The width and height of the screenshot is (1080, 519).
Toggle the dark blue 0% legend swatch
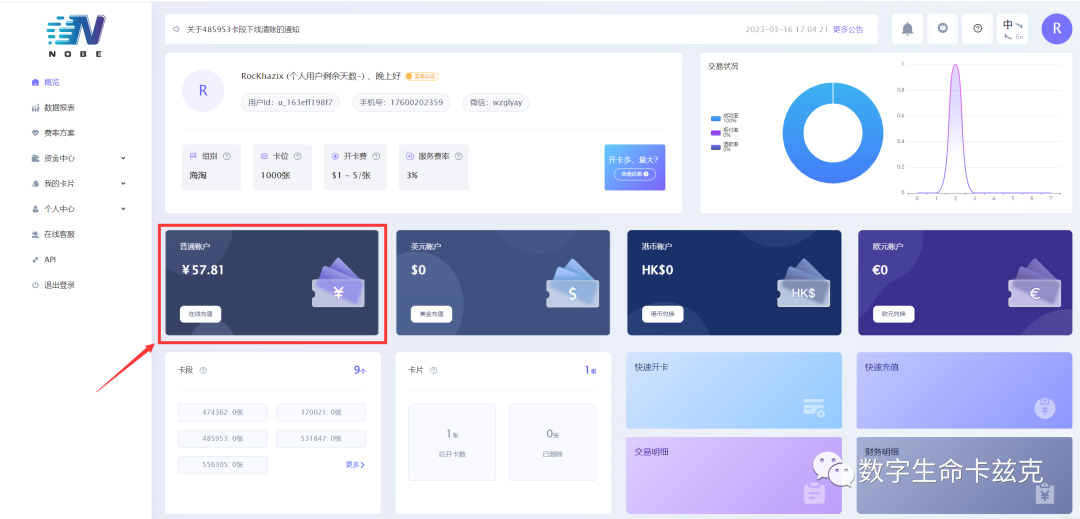pyautogui.click(x=716, y=147)
